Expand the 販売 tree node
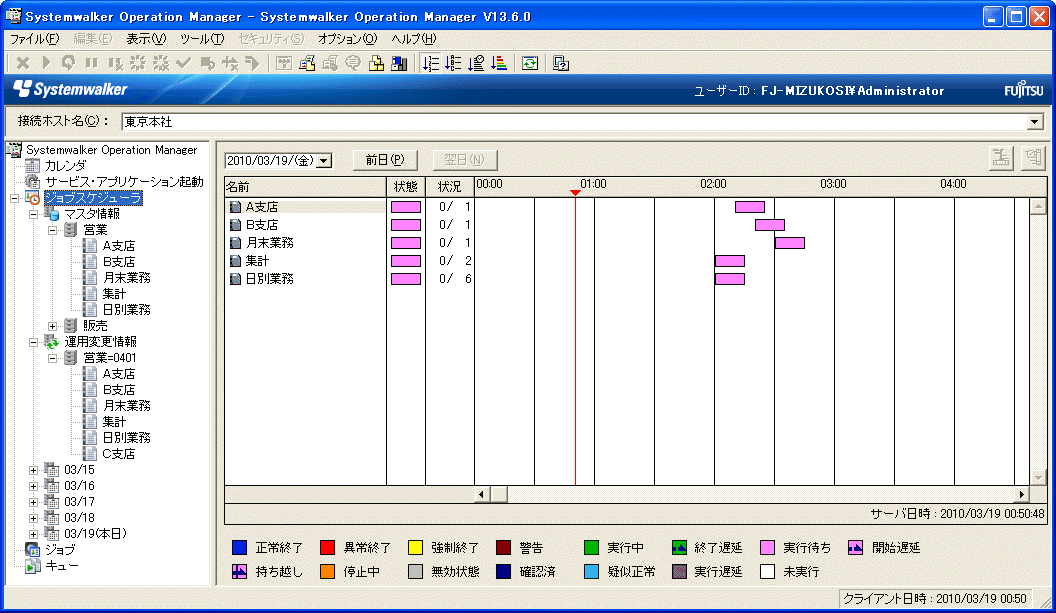The height and width of the screenshot is (613, 1056). point(53,326)
